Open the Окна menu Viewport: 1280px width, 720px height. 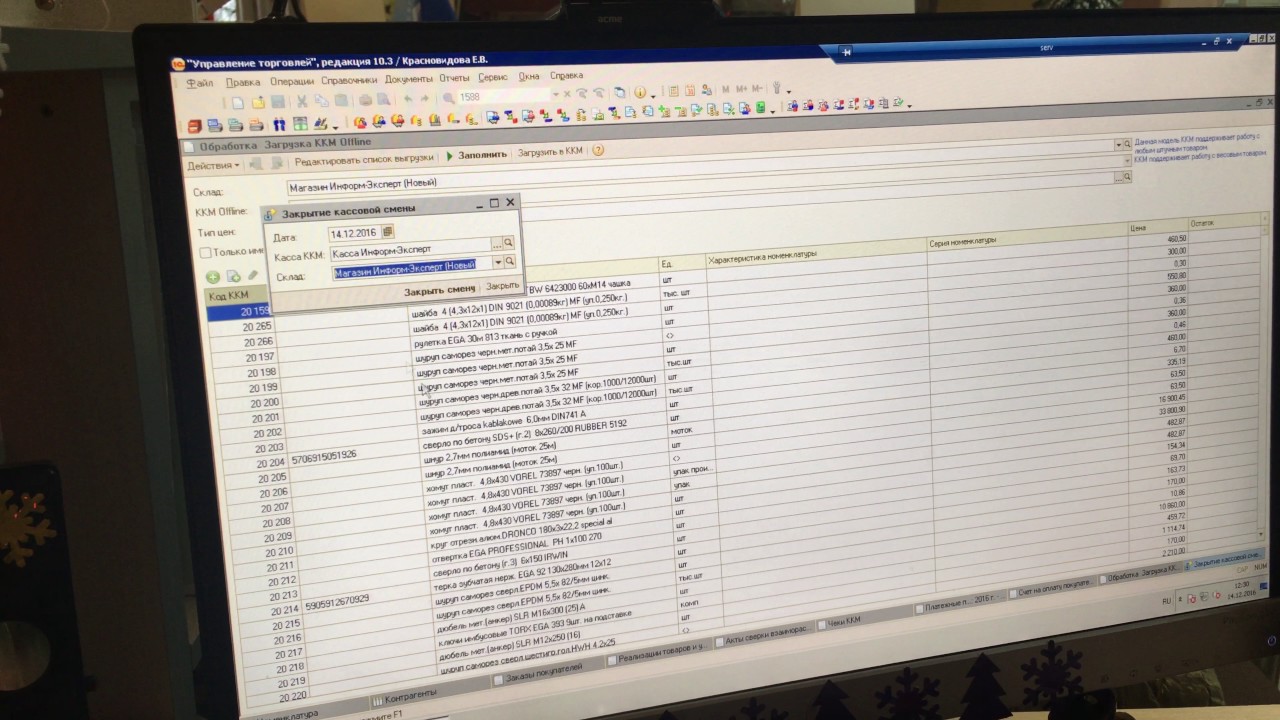(x=528, y=76)
